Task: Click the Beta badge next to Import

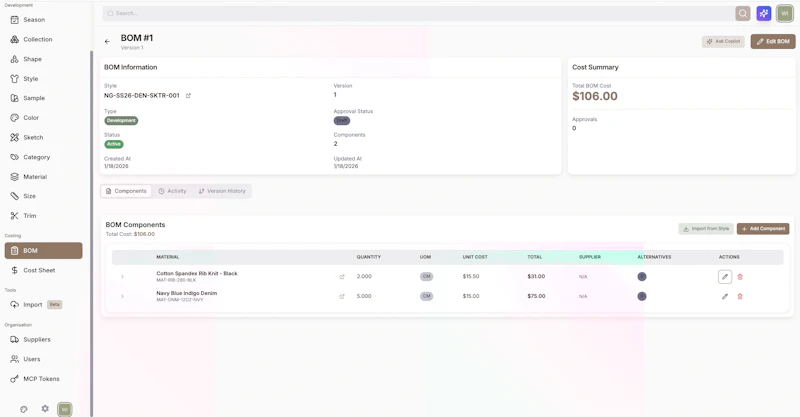Action: 55,304
